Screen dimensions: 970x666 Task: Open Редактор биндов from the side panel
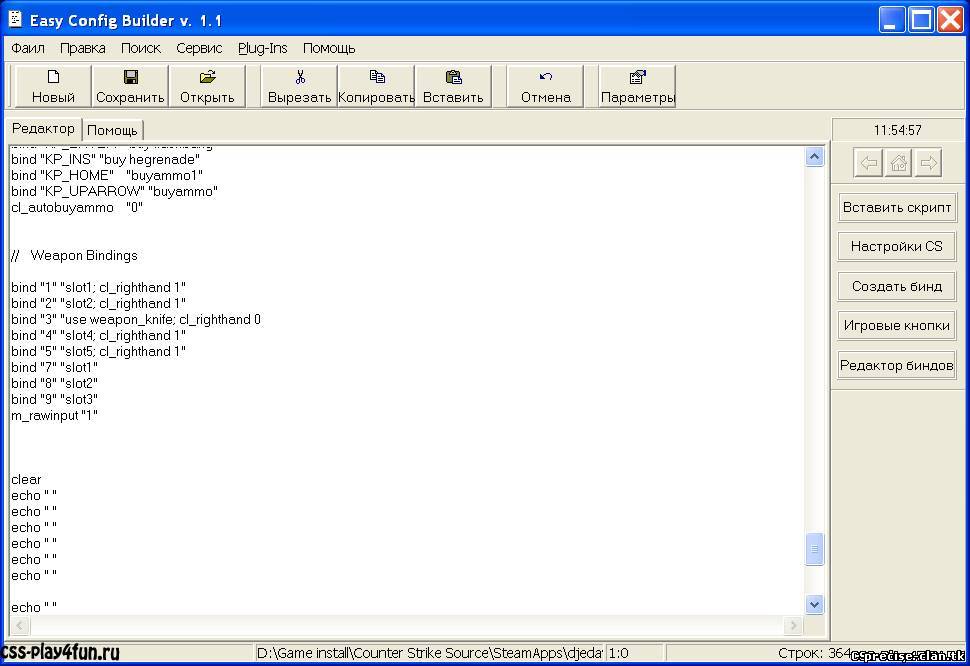896,365
